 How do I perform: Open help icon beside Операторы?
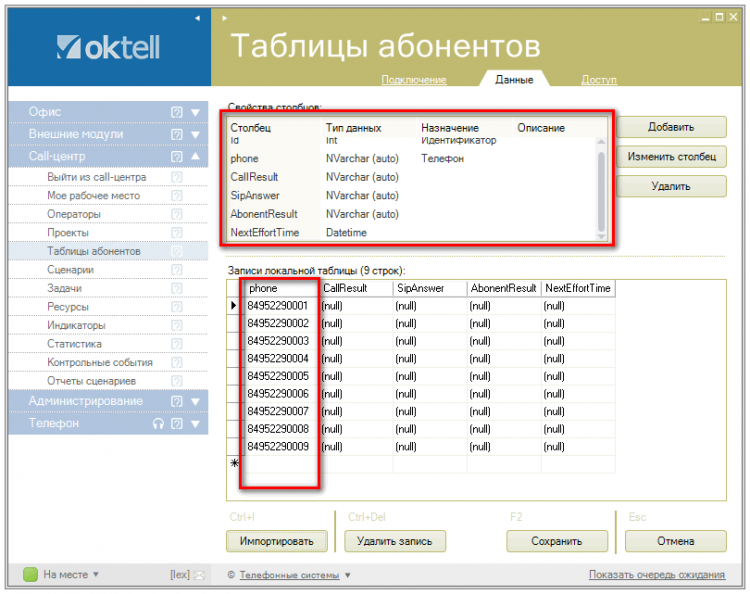pos(177,214)
